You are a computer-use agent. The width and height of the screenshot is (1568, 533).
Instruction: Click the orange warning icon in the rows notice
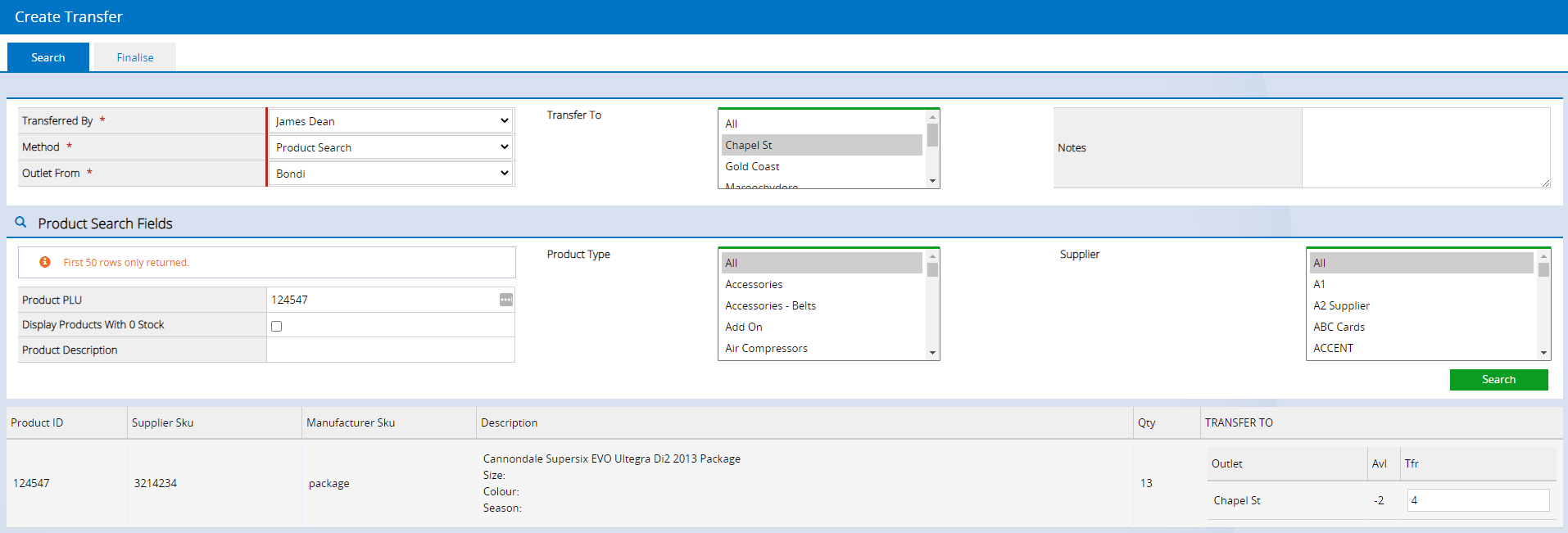tap(45, 262)
